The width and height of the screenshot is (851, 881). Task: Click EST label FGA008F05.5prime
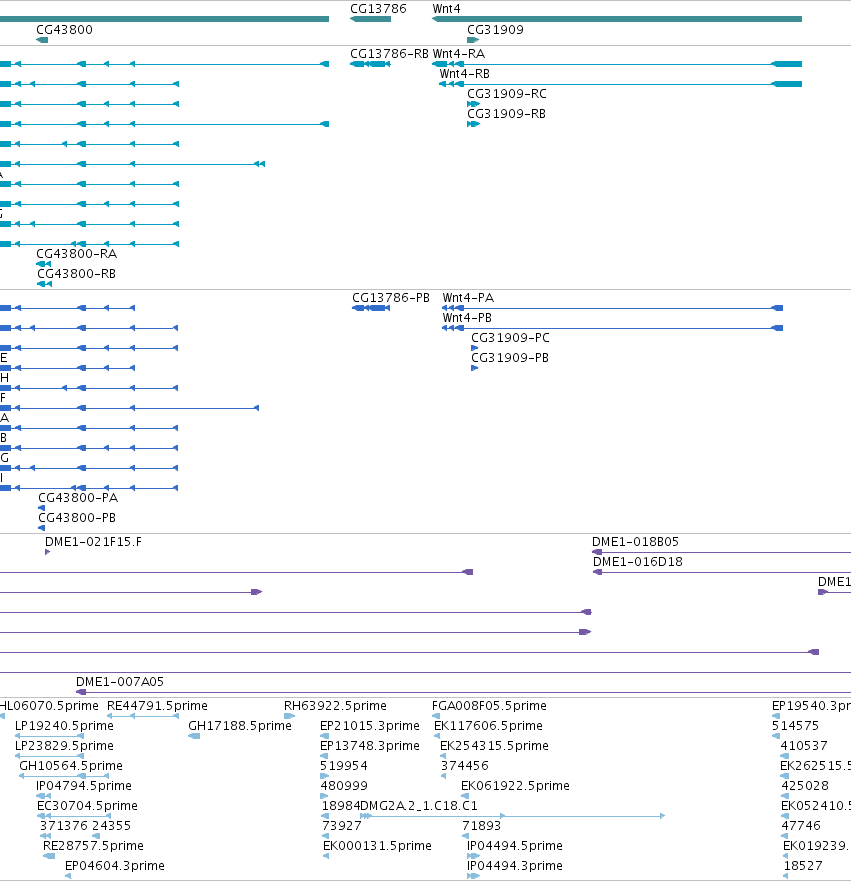click(x=489, y=706)
